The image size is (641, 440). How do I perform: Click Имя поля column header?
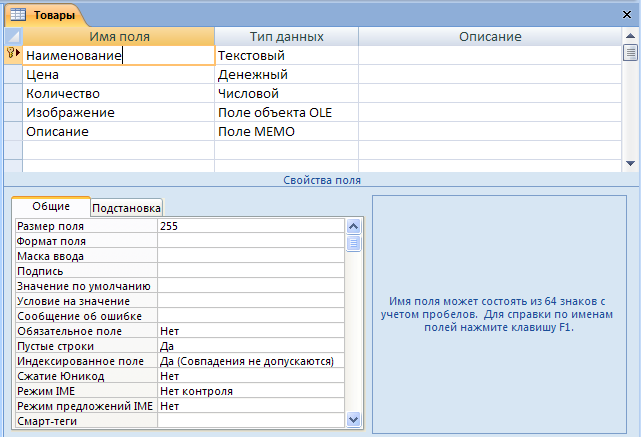click(119, 36)
